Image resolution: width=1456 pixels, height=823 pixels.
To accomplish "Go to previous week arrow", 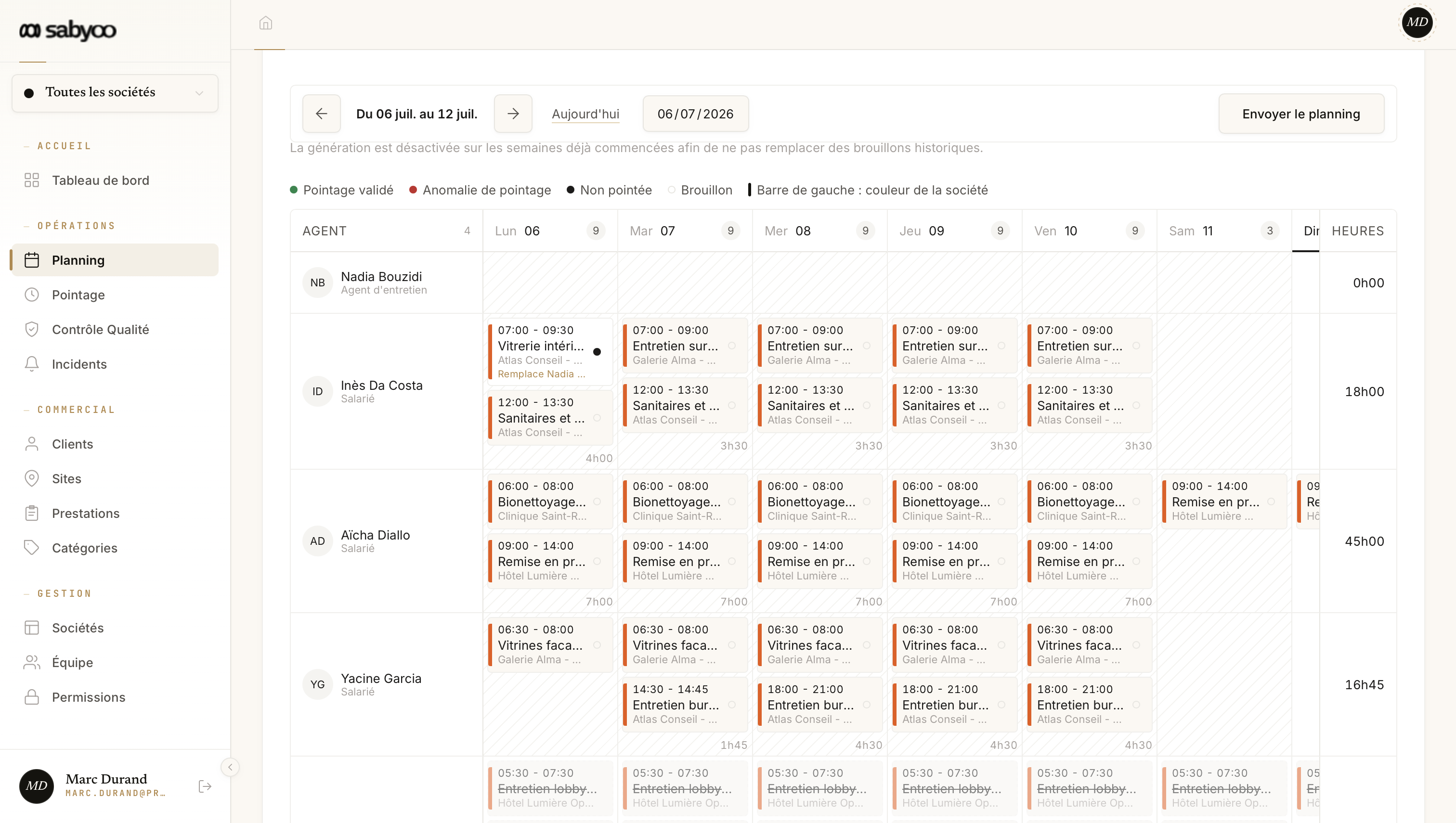I will tap(321, 114).
